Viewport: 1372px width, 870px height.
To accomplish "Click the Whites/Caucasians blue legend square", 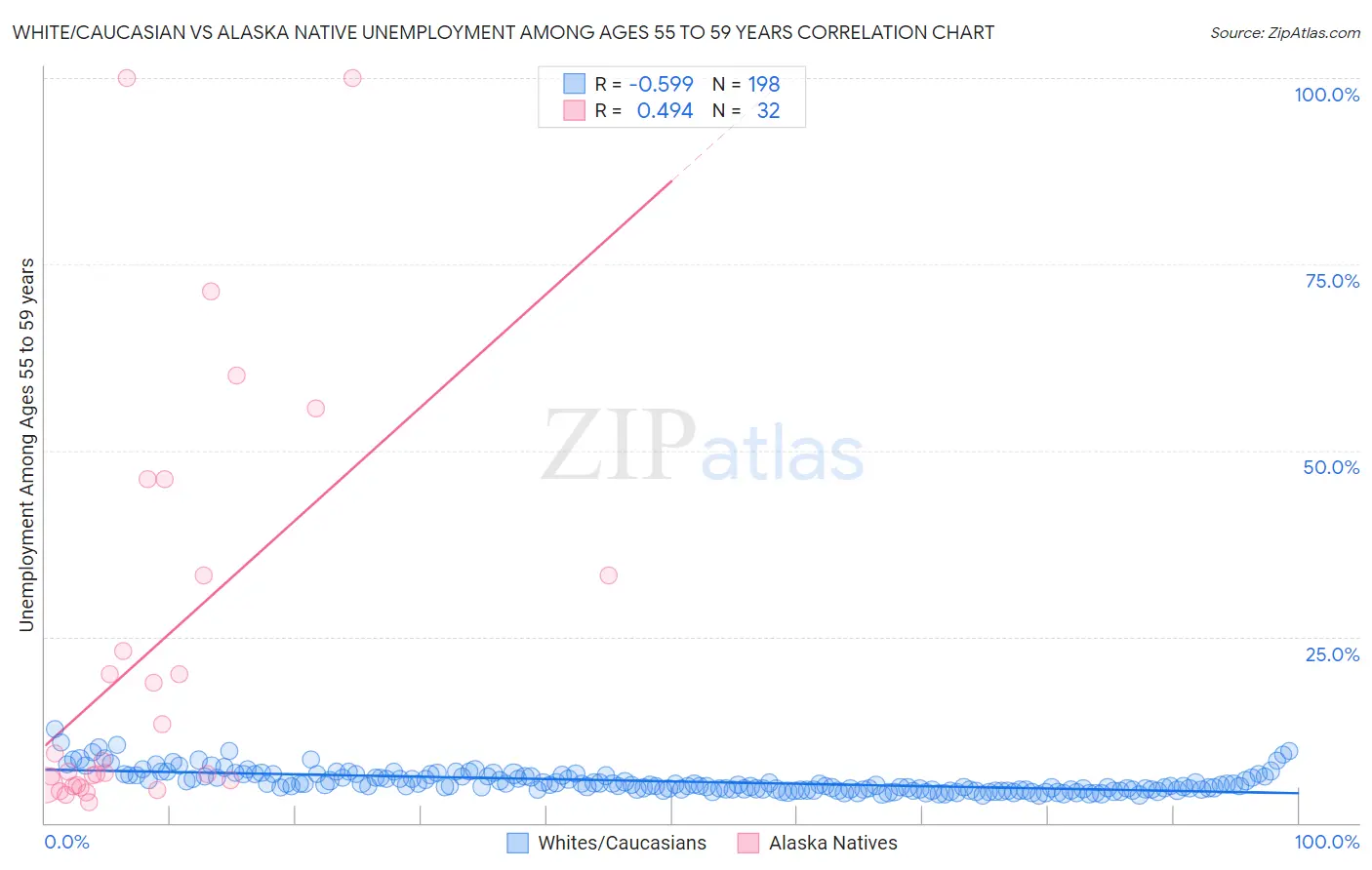I will [x=517, y=843].
